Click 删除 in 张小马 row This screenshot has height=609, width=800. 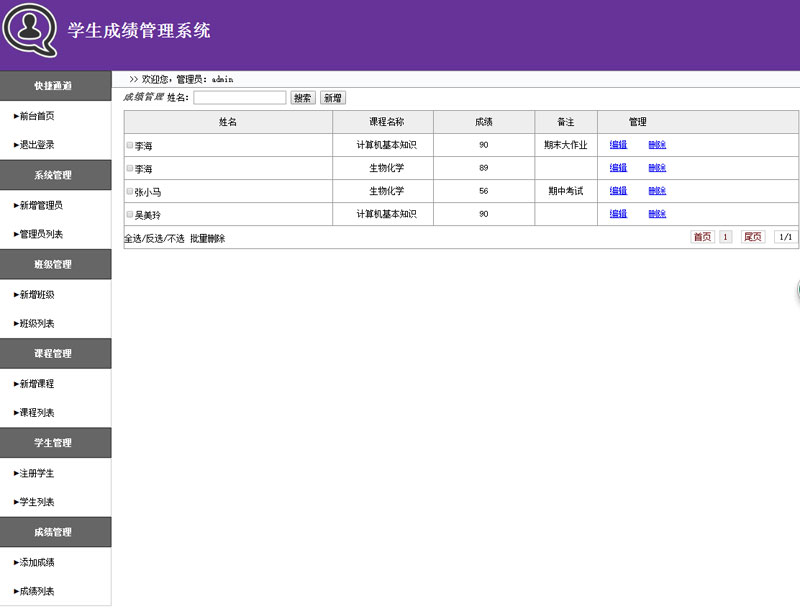657,191
